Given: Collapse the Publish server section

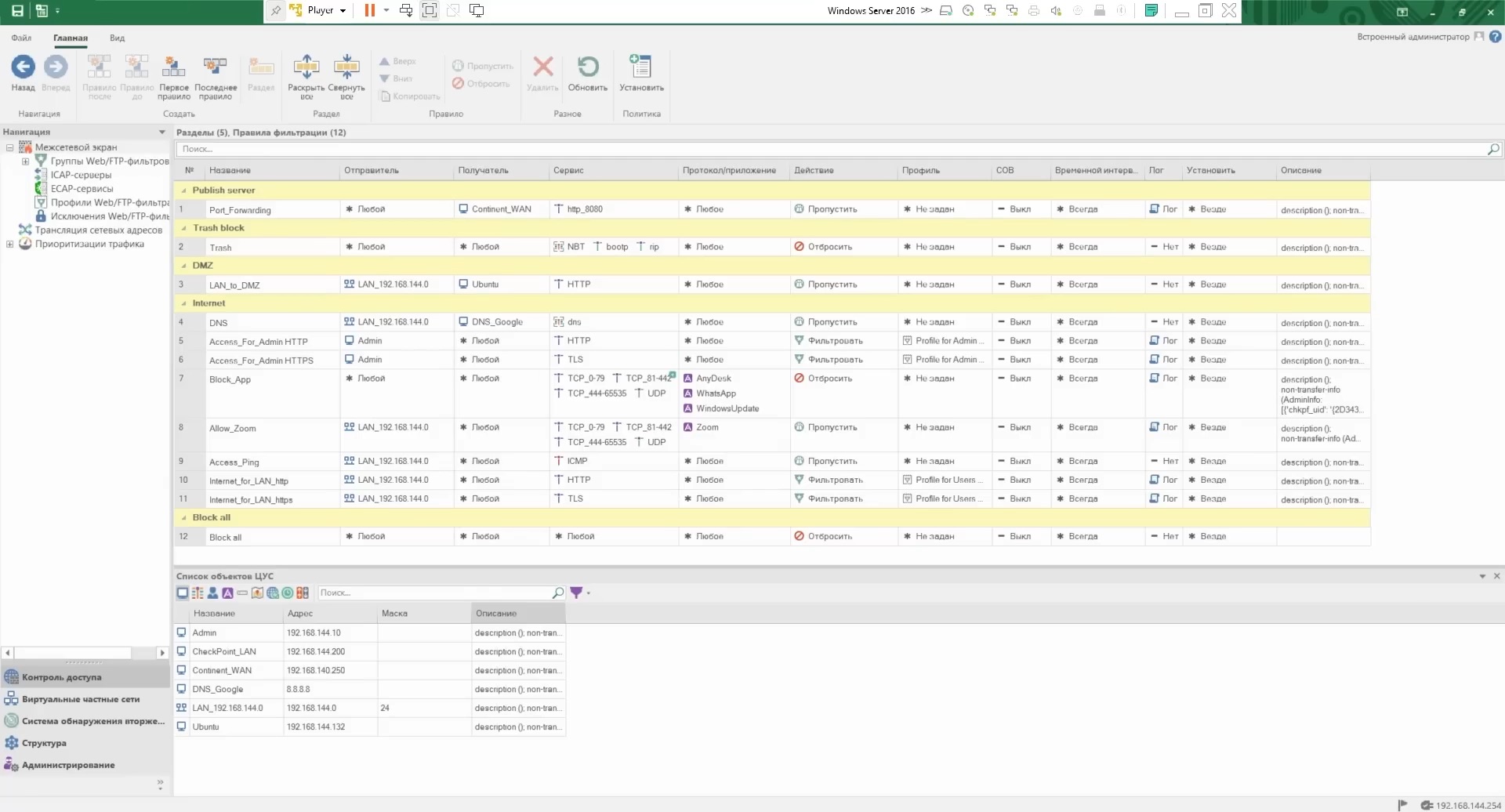Looking at the screenshot, I should (184, 190).
